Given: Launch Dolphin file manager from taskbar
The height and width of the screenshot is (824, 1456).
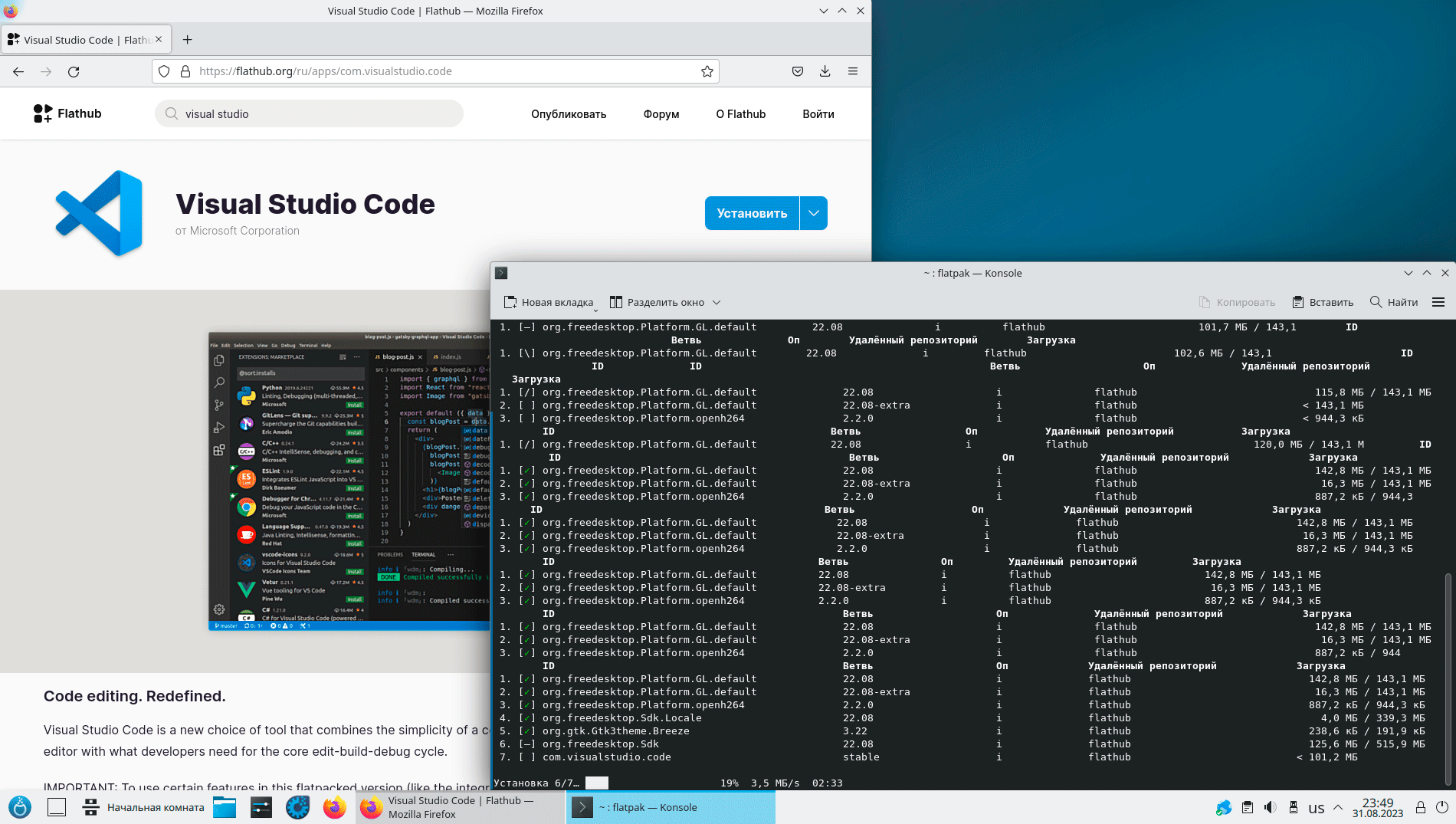Looking at the screenshot, I should pos(225,807).
